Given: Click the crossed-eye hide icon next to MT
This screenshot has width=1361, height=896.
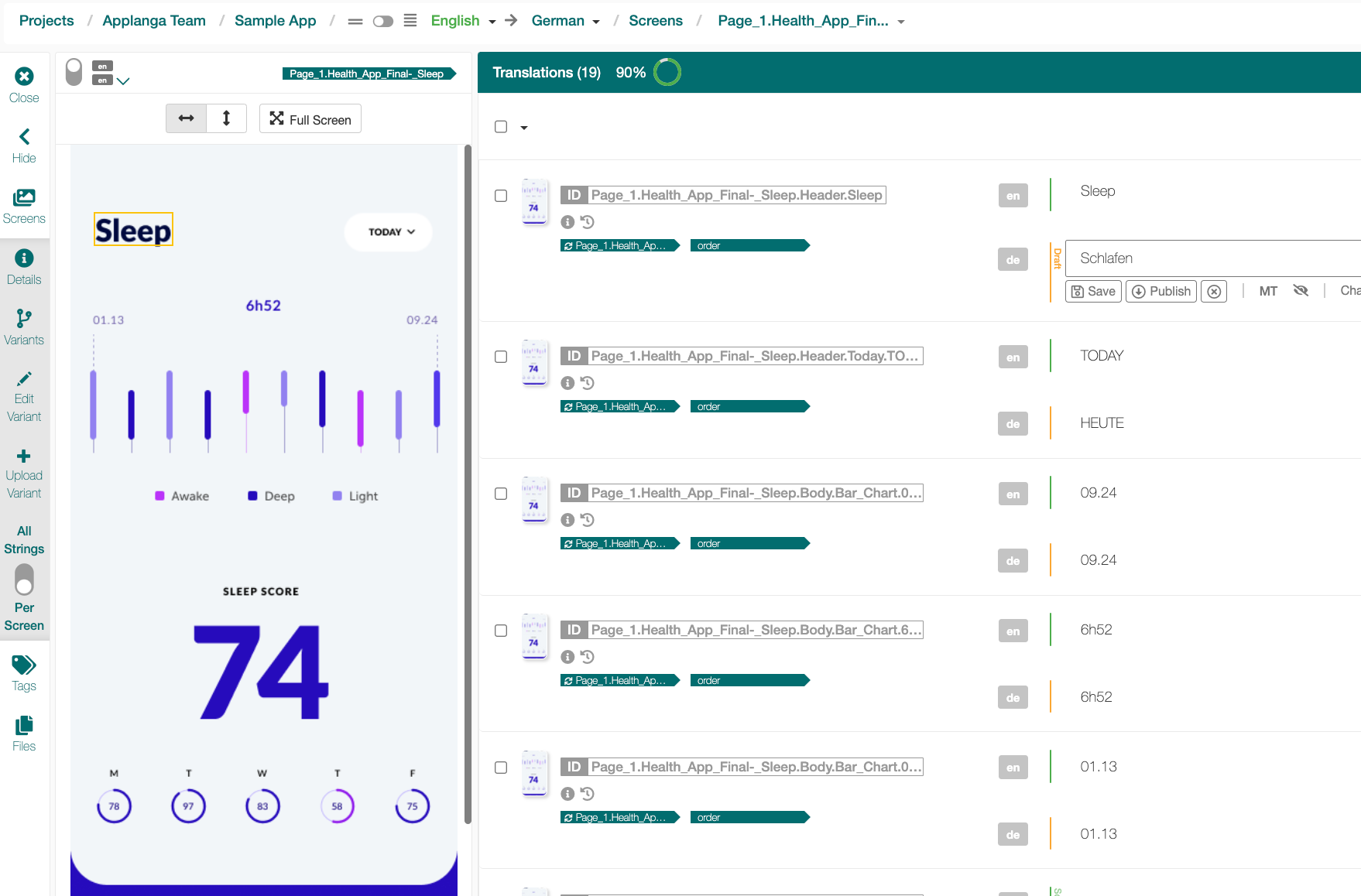Looking at the screenshot, I should coord(1301,291).
